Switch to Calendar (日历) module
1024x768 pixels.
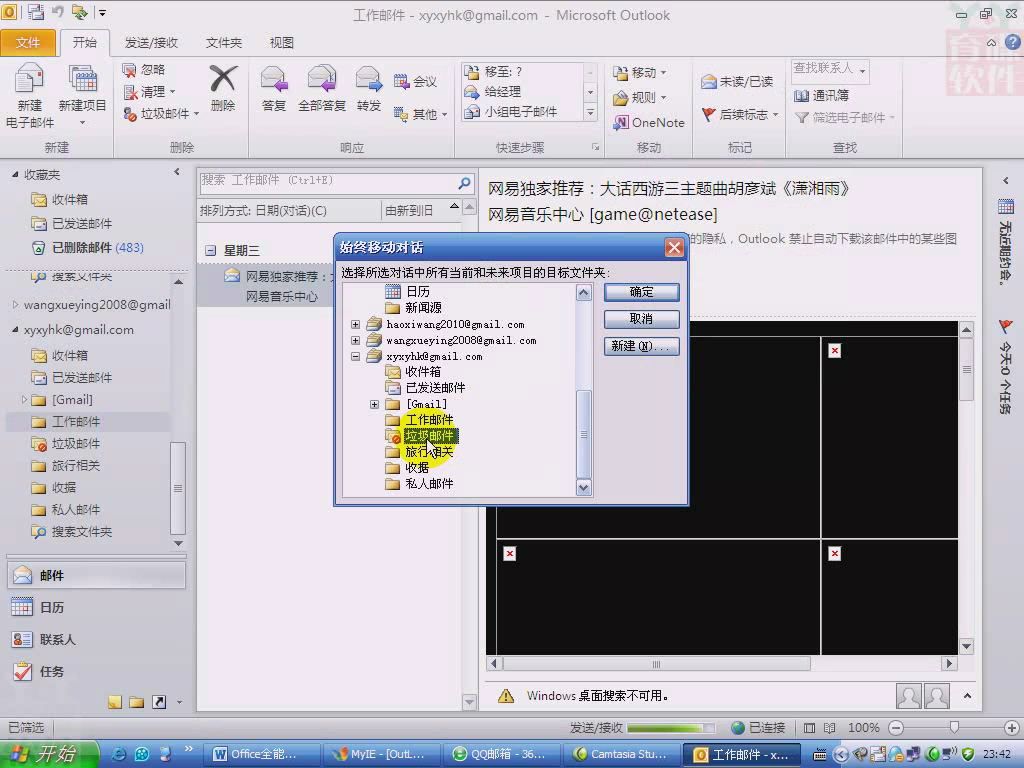coord(97,607)
